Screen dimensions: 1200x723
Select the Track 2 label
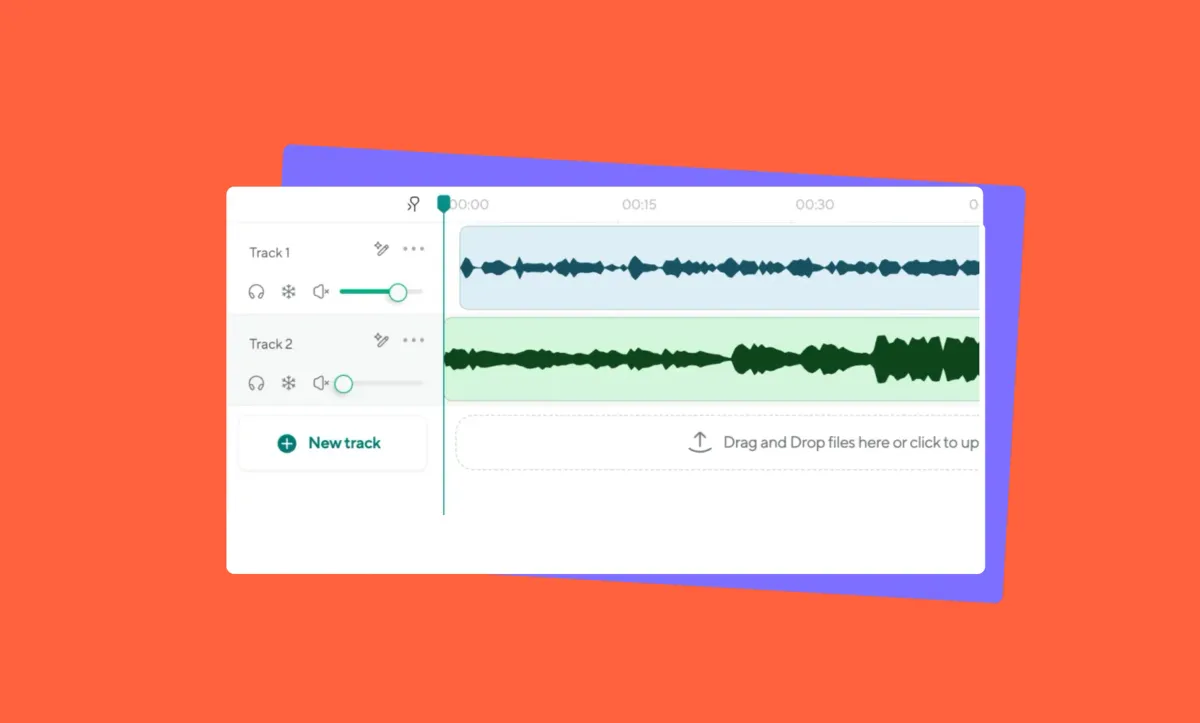[x=270, y=343]
